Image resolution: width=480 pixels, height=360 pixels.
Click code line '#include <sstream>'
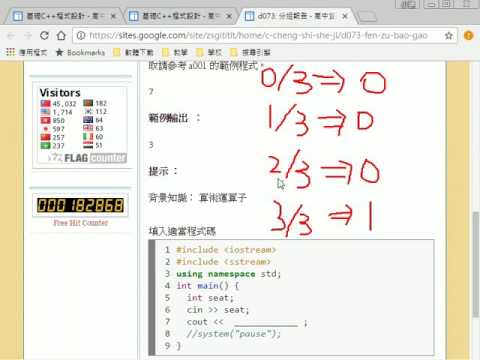tap(223, 262)
